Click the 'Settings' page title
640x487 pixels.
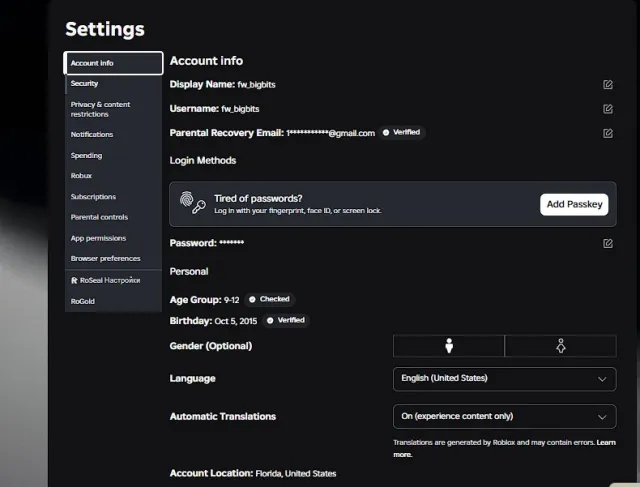point(105,29)
